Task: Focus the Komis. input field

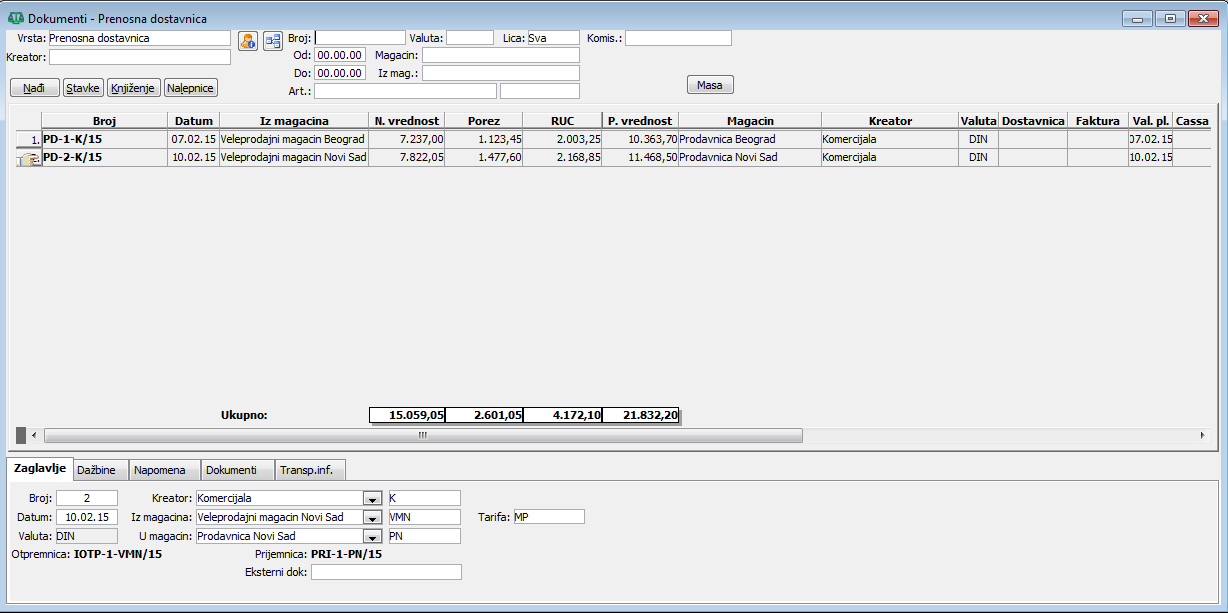Action: click(678, 38)
